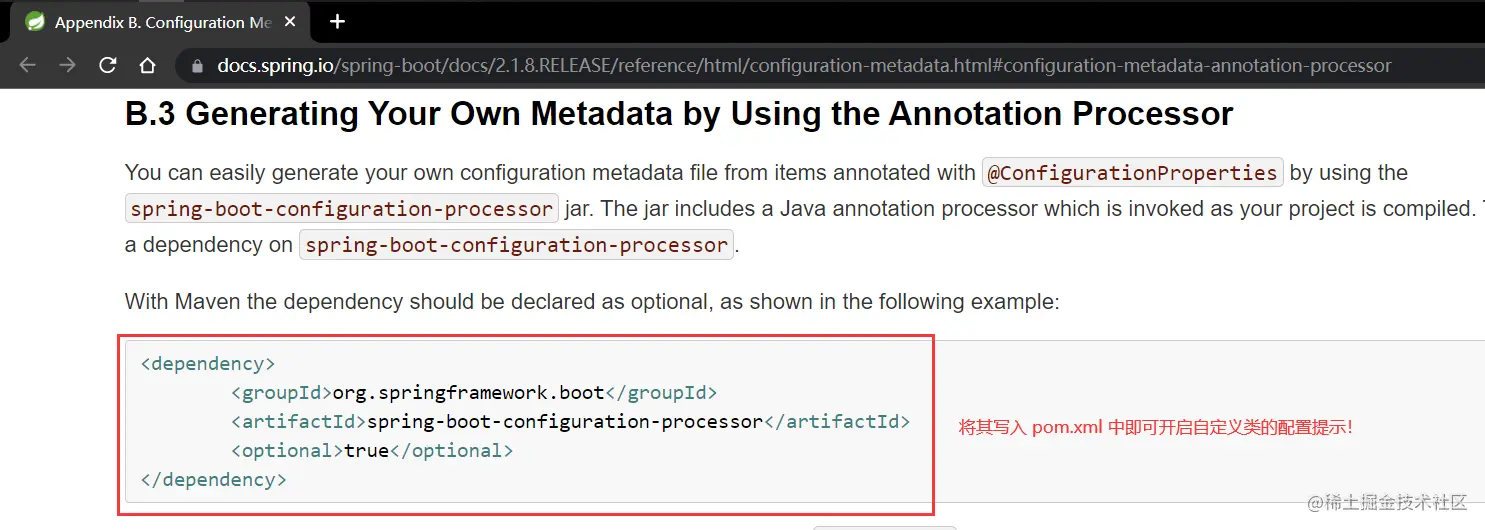
Task: Click the closing </dependency> tag line
Action: 214,479
